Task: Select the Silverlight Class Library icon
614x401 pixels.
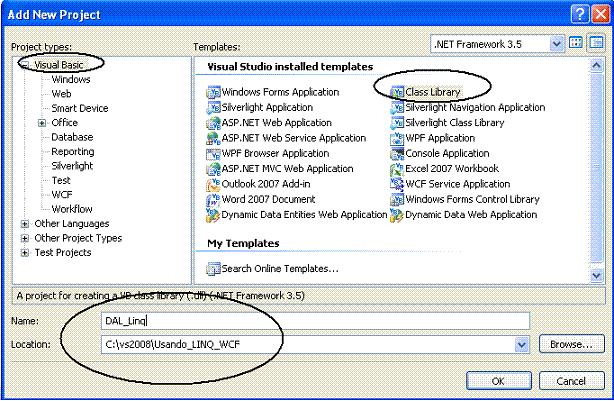Action: [x=397, y=123]
